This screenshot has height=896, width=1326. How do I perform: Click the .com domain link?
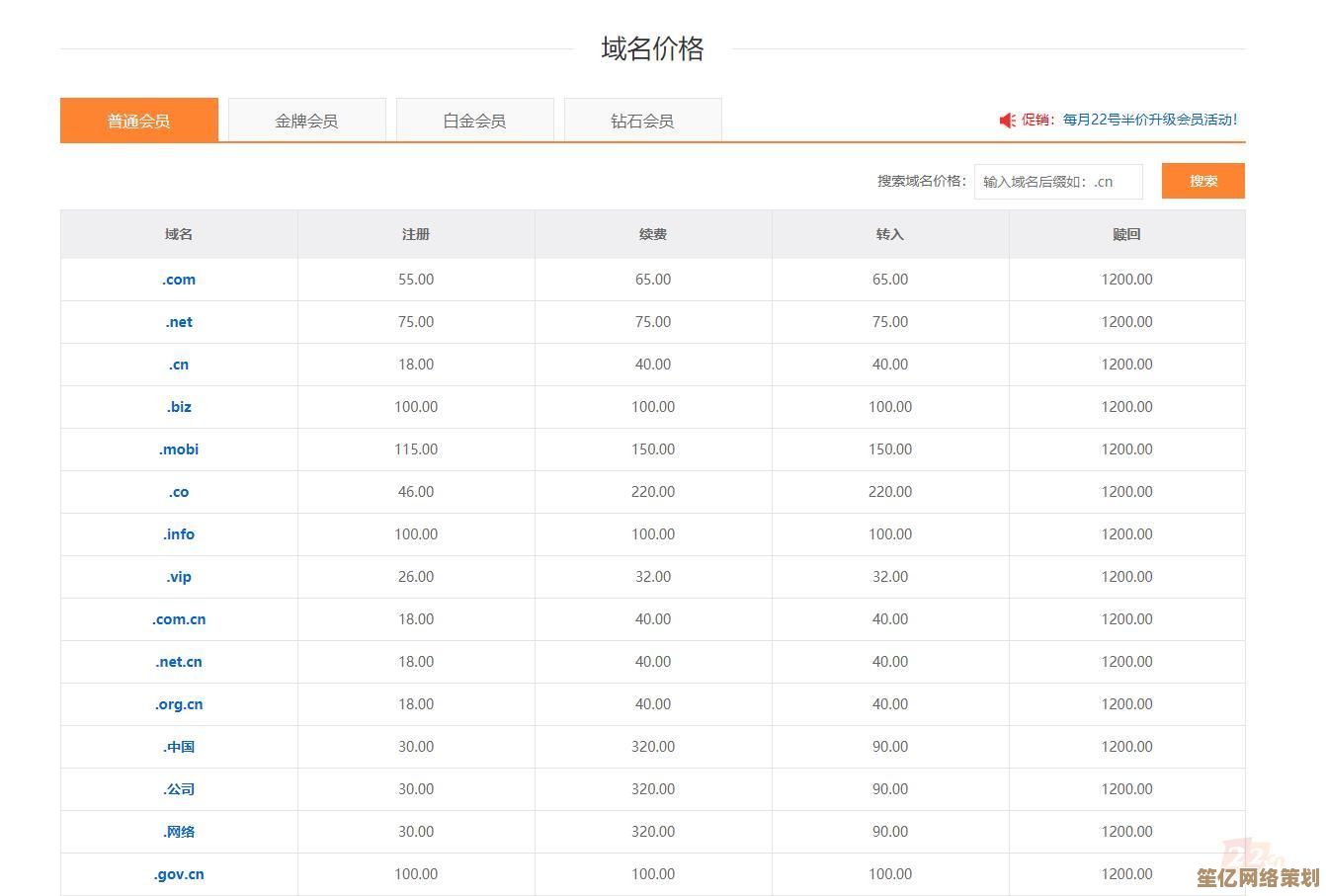179,280
